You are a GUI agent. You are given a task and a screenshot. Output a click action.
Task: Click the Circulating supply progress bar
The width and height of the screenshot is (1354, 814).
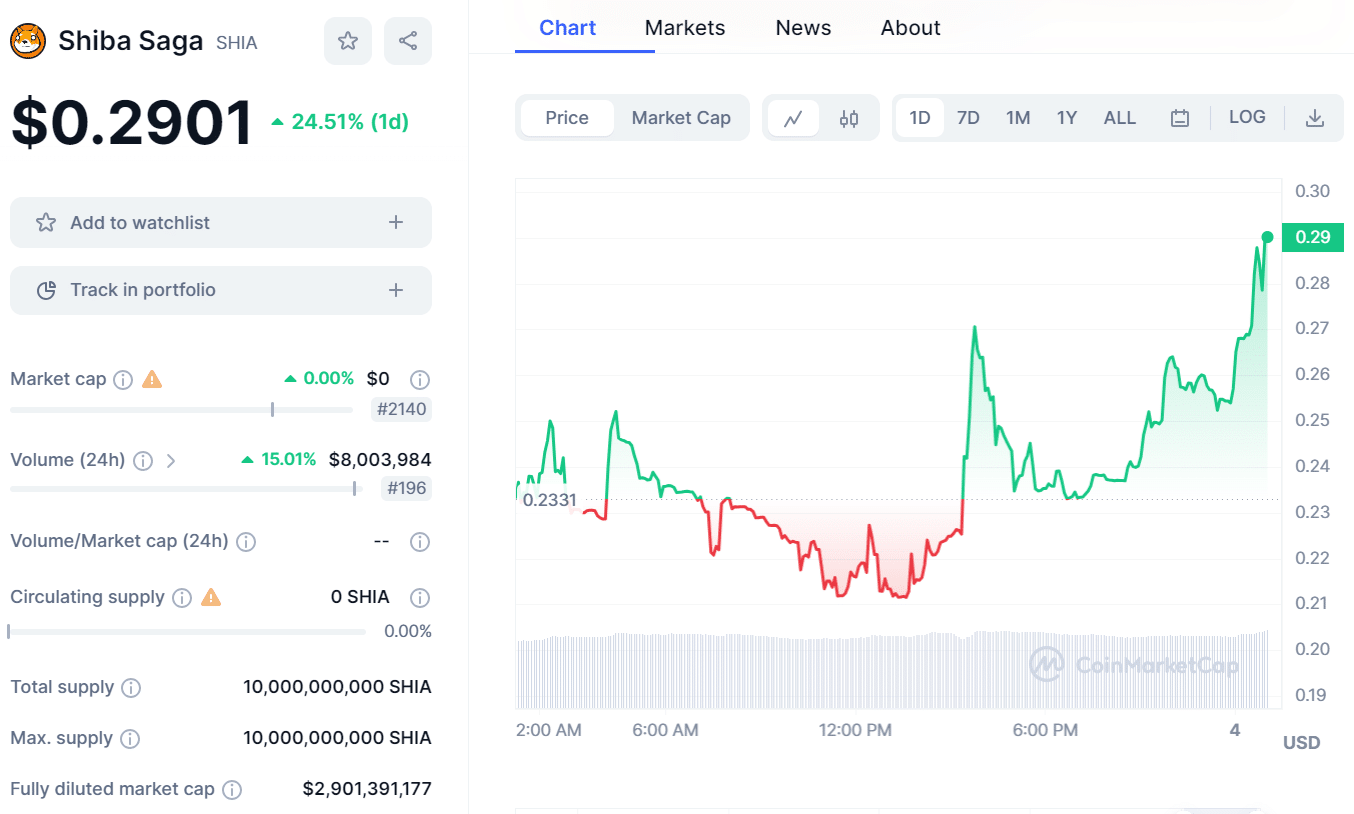(187, 631)
